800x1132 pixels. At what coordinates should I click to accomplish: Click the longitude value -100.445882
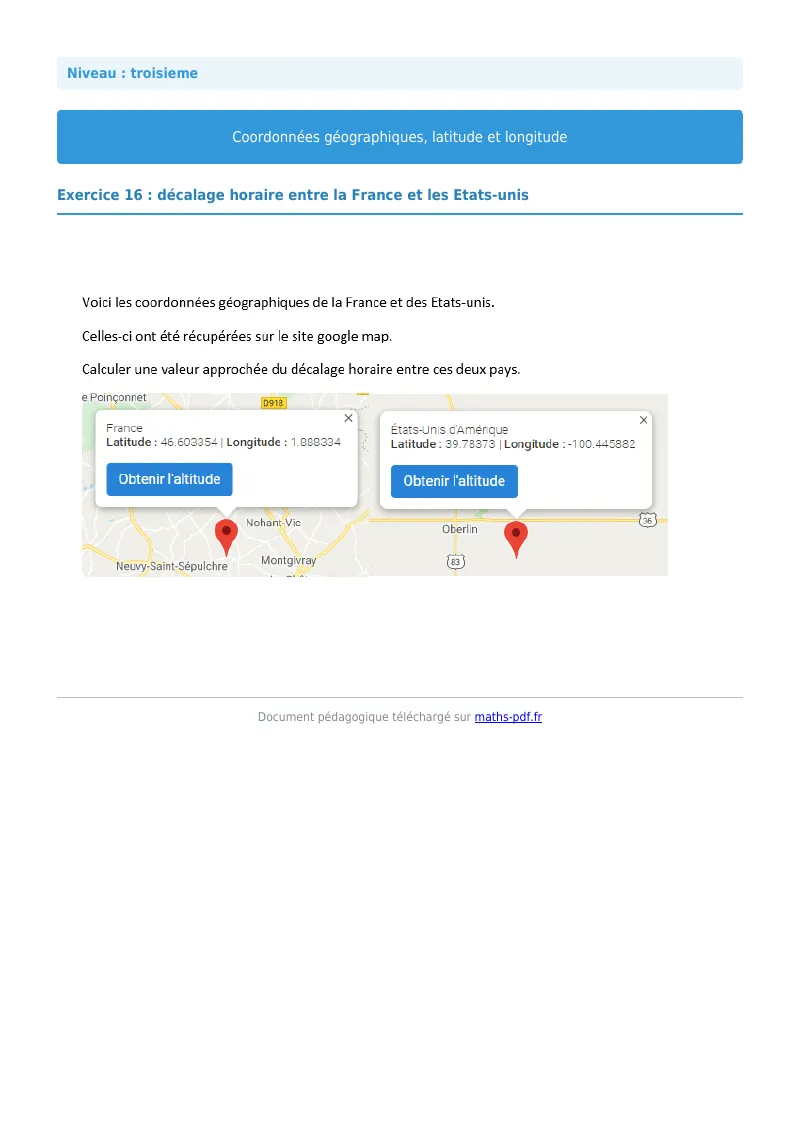pyautogui.click(x=601, y=444)
